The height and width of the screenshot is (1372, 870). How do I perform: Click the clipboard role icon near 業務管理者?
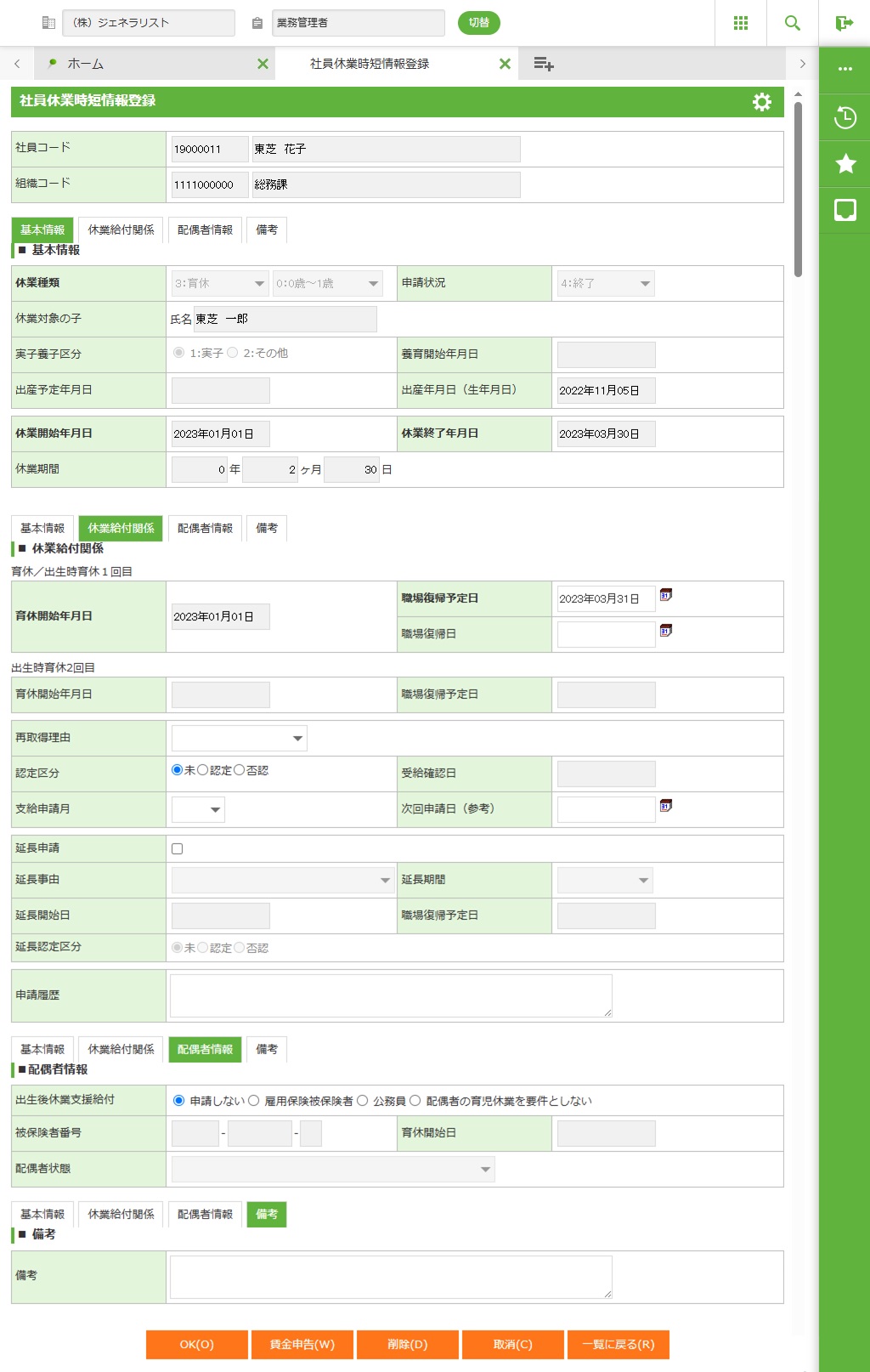point(257,24)
